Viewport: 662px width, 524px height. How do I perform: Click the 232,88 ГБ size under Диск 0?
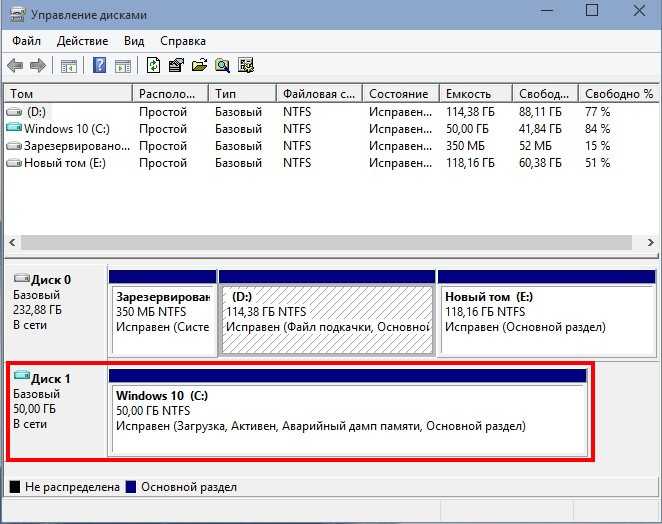(x=37, y=310)
